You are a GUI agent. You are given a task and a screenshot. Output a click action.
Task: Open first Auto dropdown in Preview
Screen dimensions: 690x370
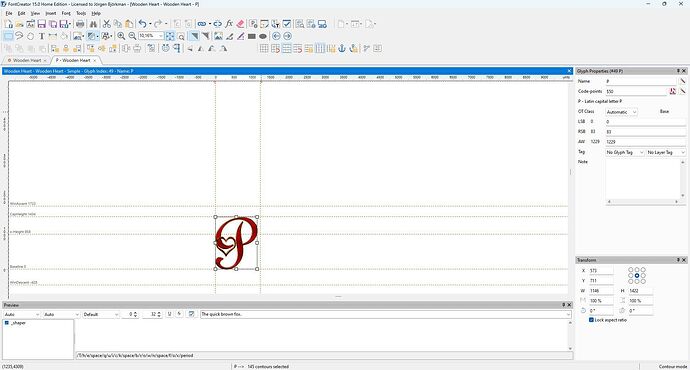22,315
